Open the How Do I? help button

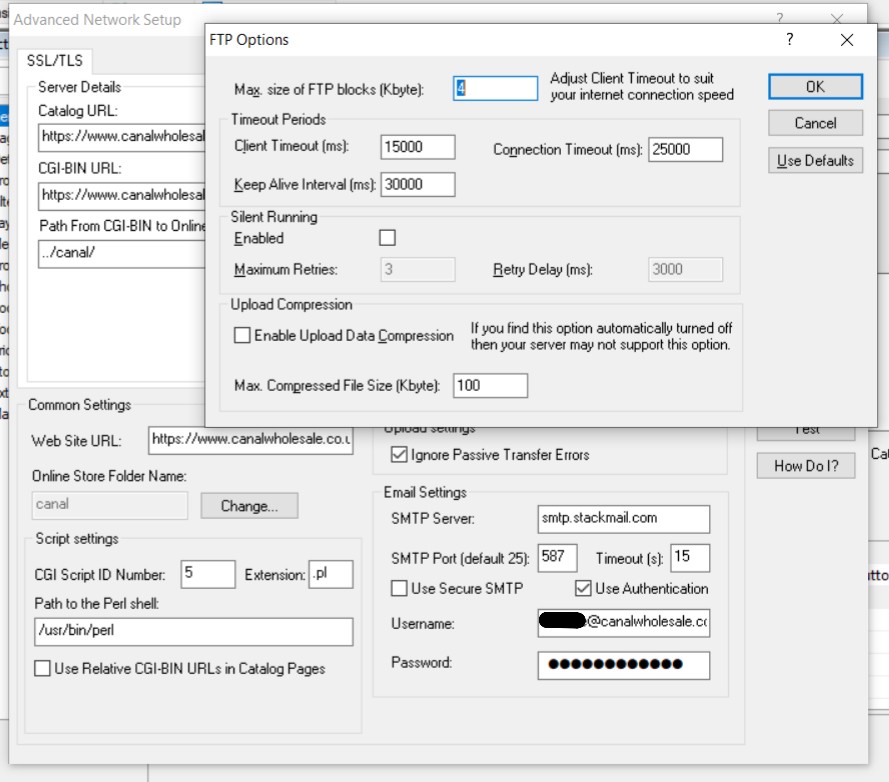[806, 465]
